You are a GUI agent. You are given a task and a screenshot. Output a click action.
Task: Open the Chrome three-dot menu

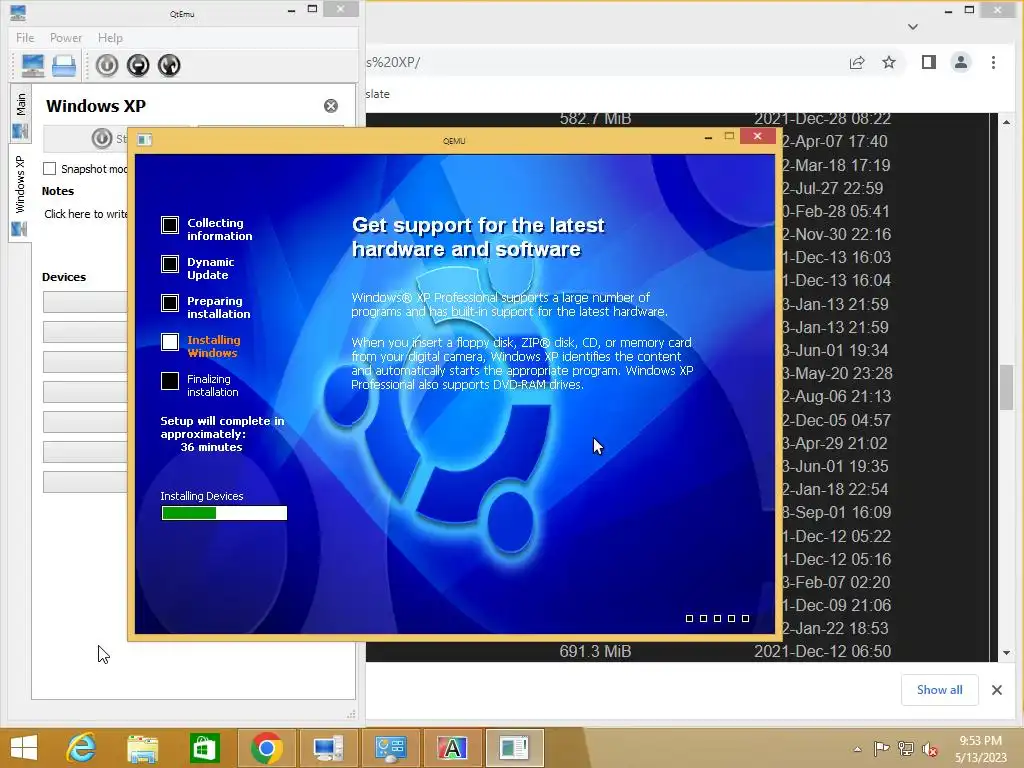coord(993,63)
